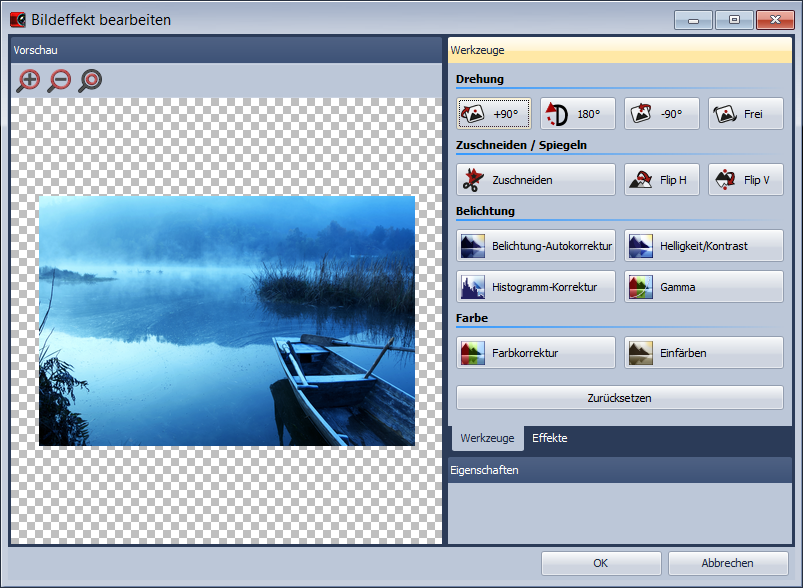
Task: Open the Frei rotation tool
Action: click(745, 113)
